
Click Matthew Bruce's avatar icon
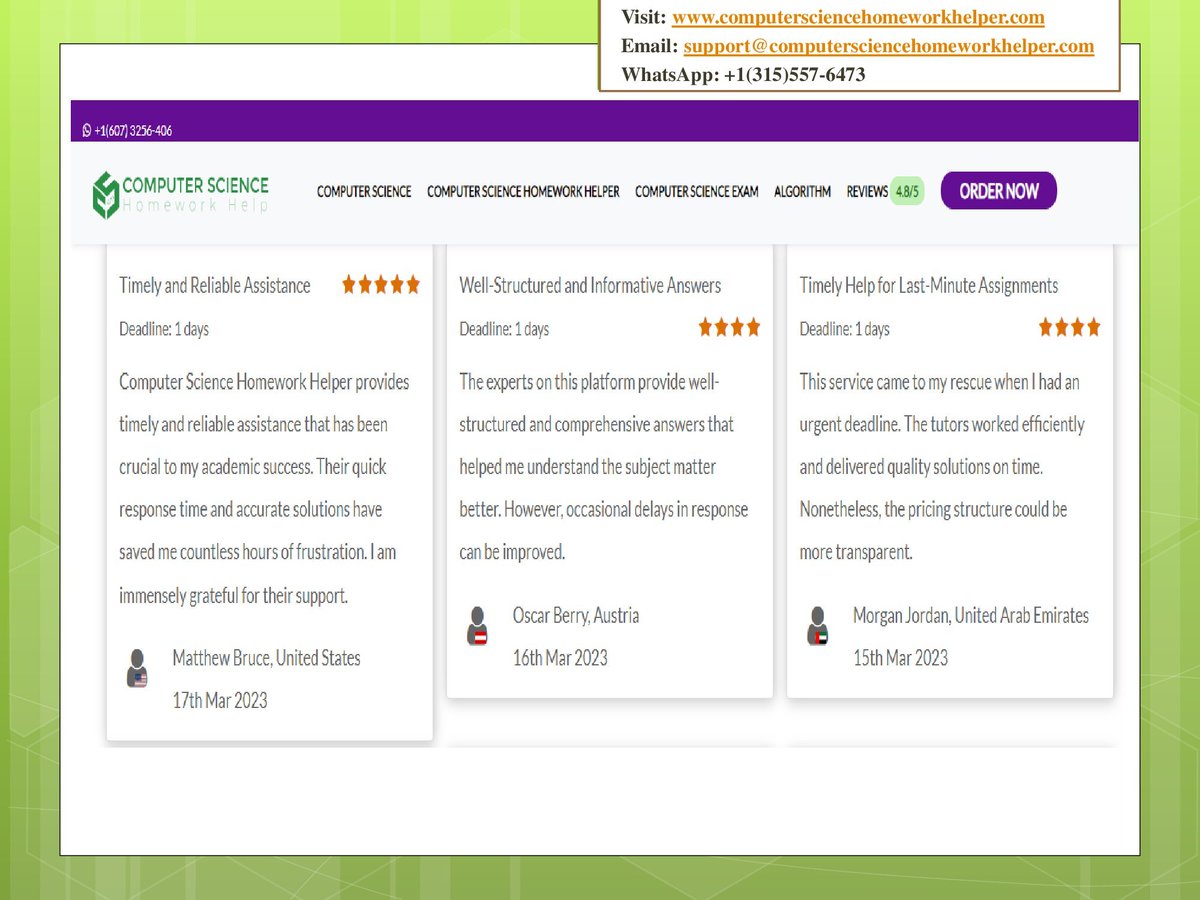[x=138, y=668]
